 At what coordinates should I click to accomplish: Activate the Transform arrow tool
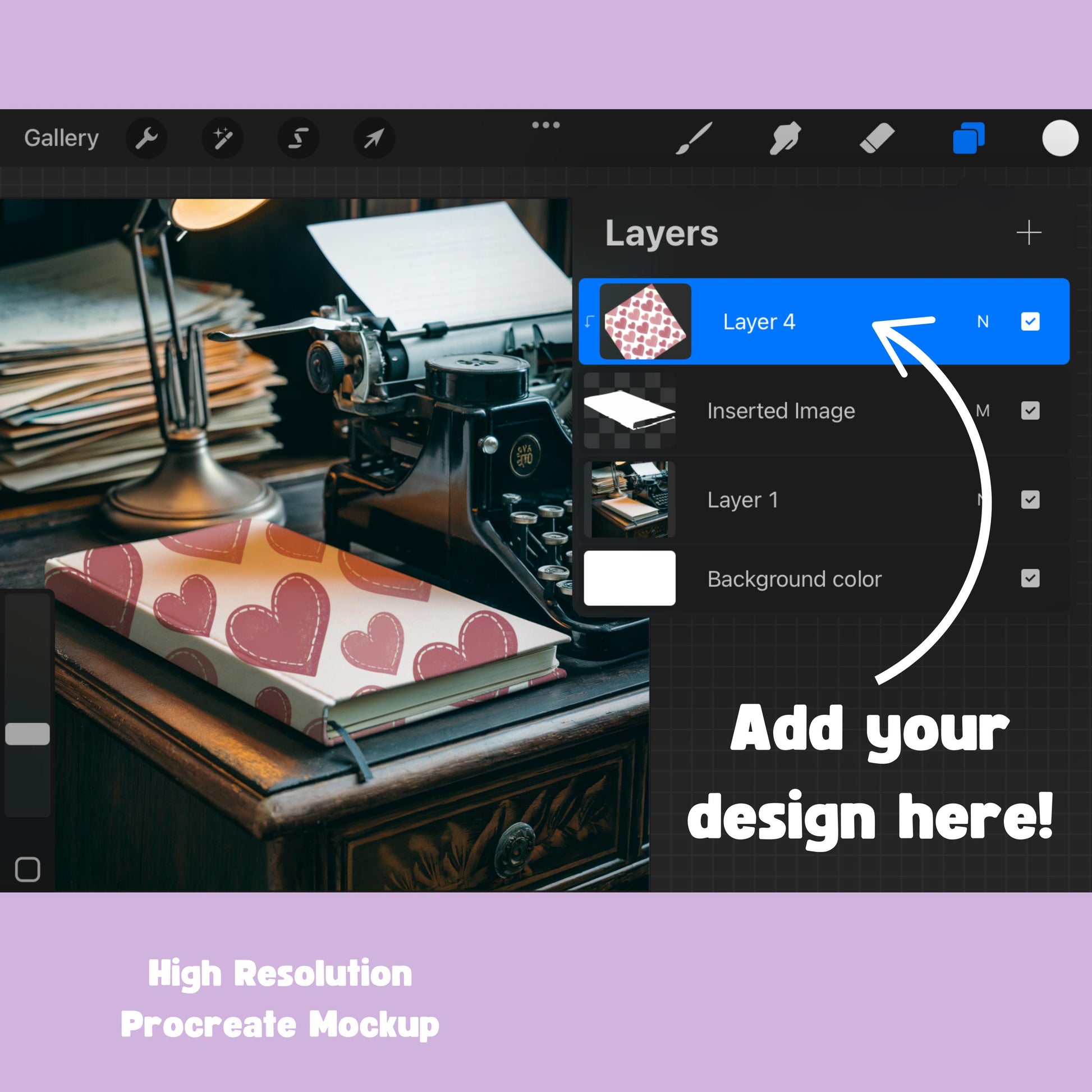(374, 138)
